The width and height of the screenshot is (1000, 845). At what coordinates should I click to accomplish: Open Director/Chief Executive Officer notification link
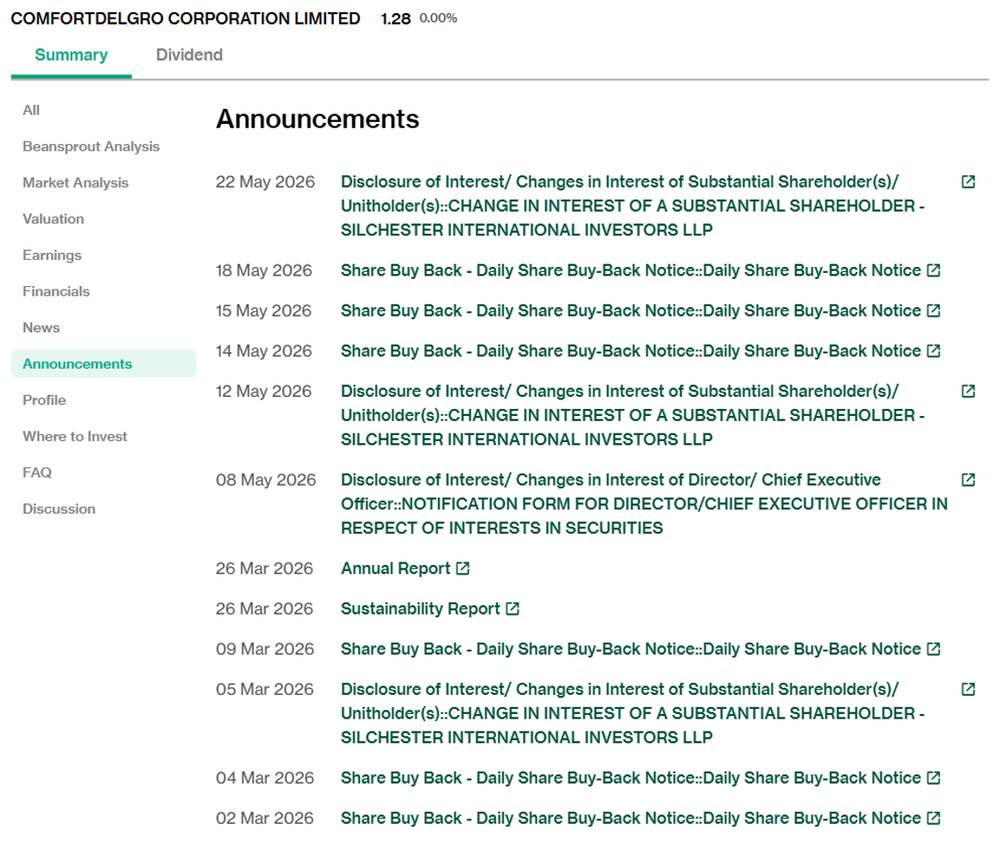click(644, 504)
